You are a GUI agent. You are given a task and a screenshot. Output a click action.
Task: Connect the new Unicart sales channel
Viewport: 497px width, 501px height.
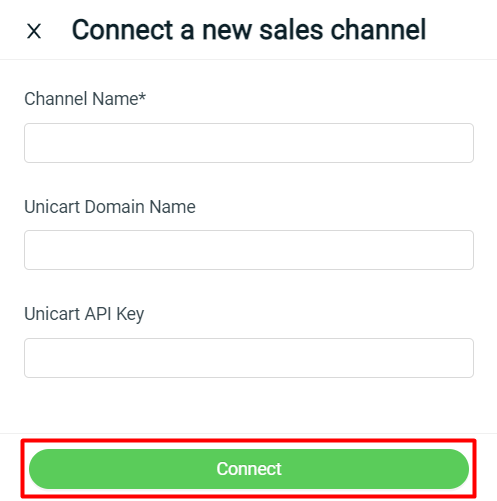(x=249, y=469)
